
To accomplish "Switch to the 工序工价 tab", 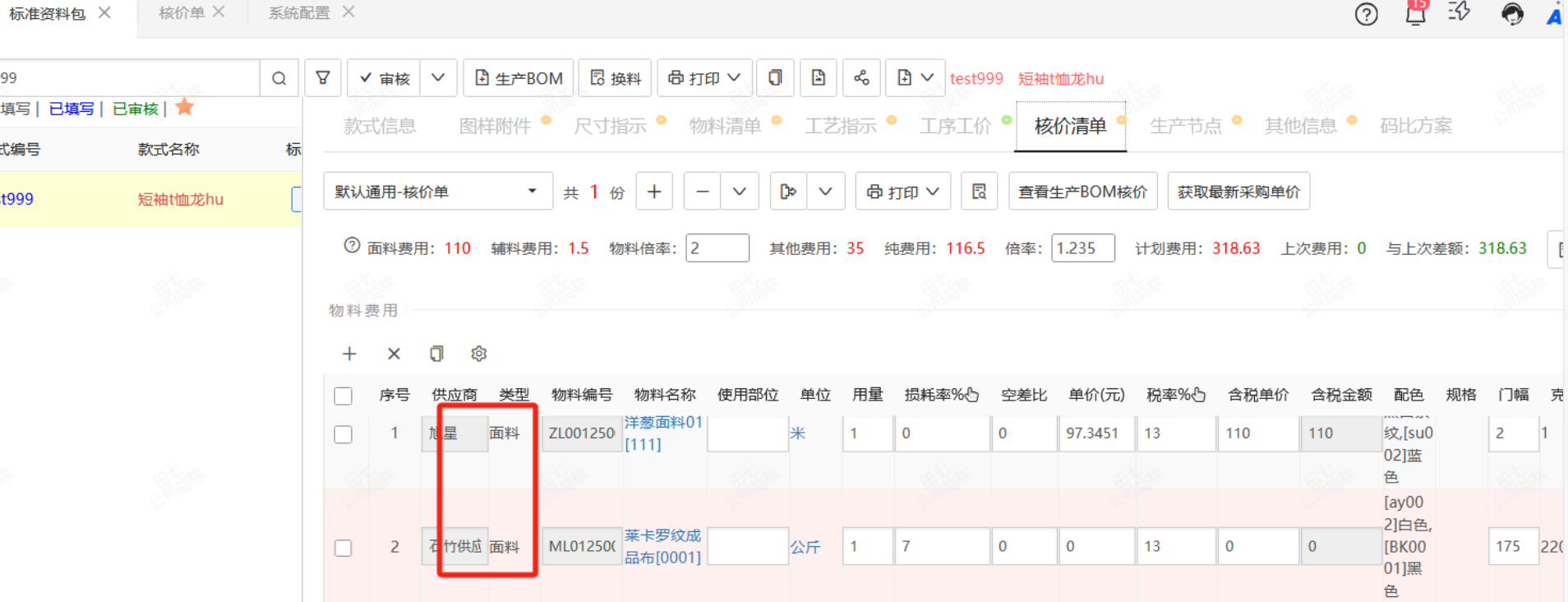I will (955, 126).
